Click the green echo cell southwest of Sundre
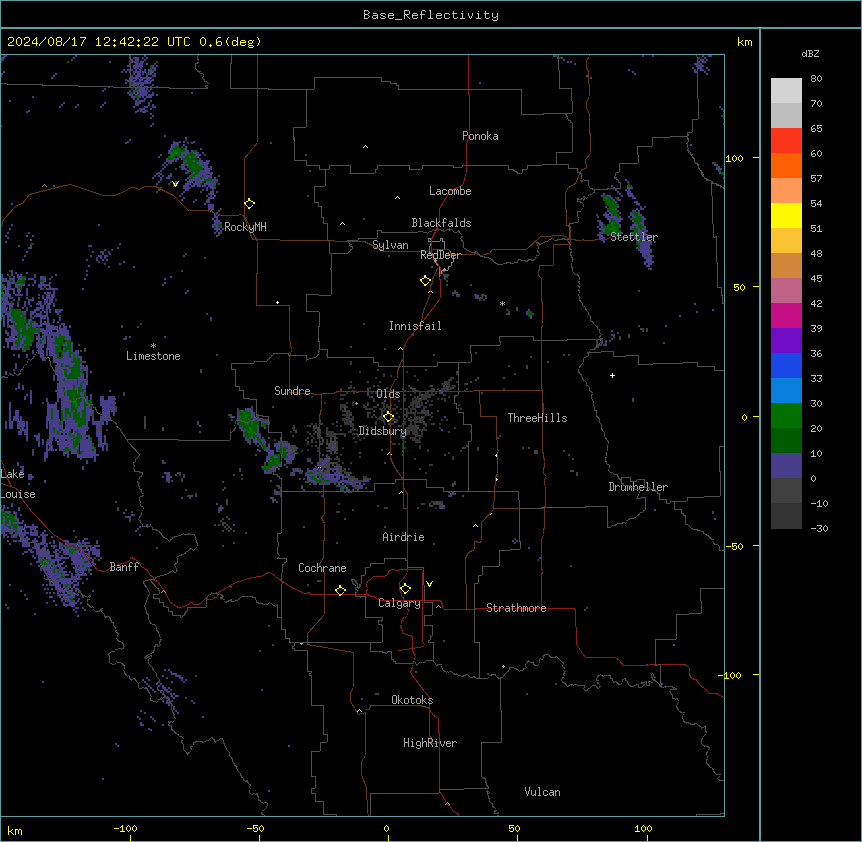Image resolution: width=862 pixels, height=842 pixels. click(x=251, y=425)
